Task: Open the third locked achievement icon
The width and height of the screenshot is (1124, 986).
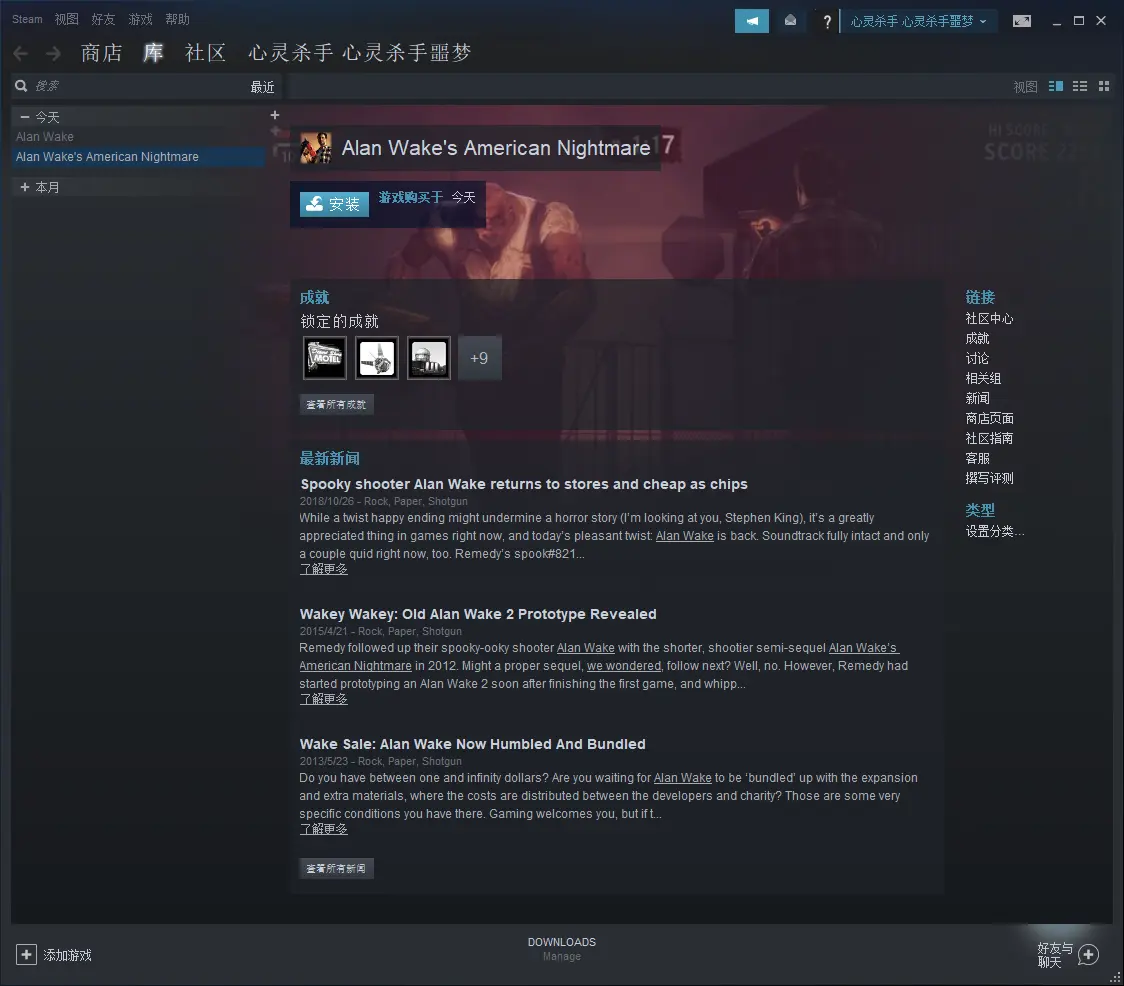Action: pyautogui.click(x=429, y=358)
